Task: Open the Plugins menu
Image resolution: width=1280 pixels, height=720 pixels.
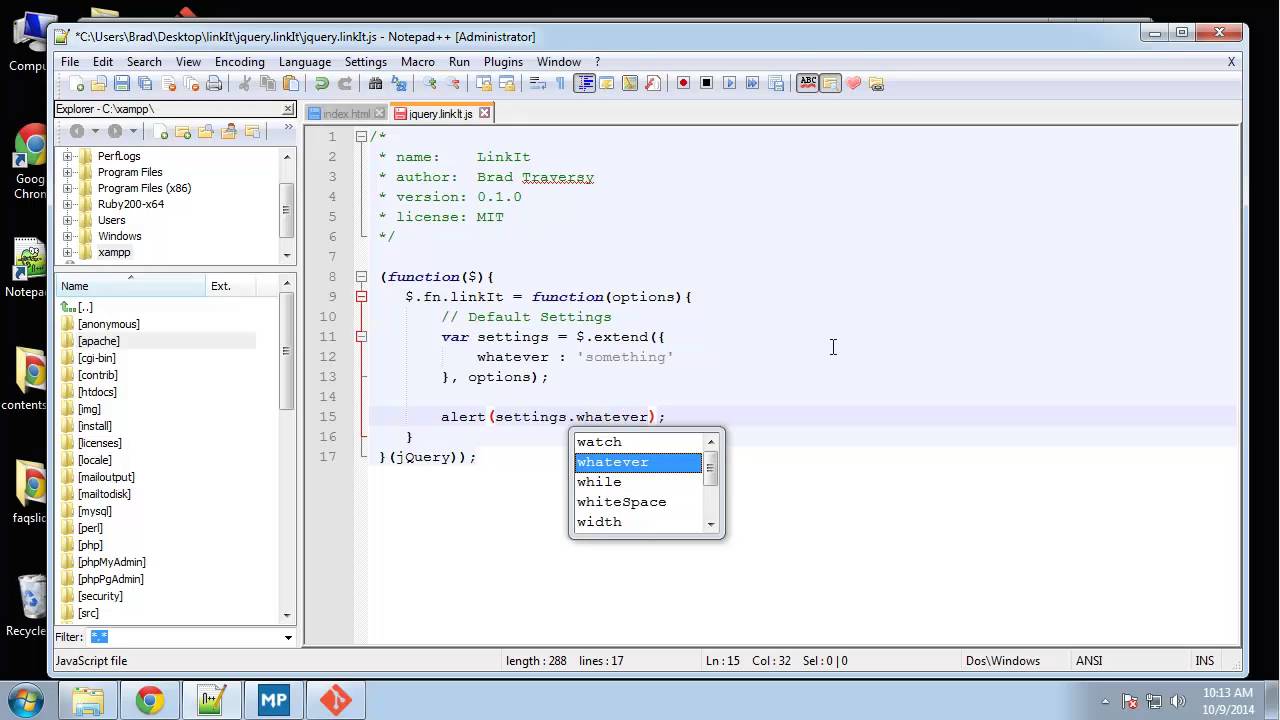Action: point(503,62)
